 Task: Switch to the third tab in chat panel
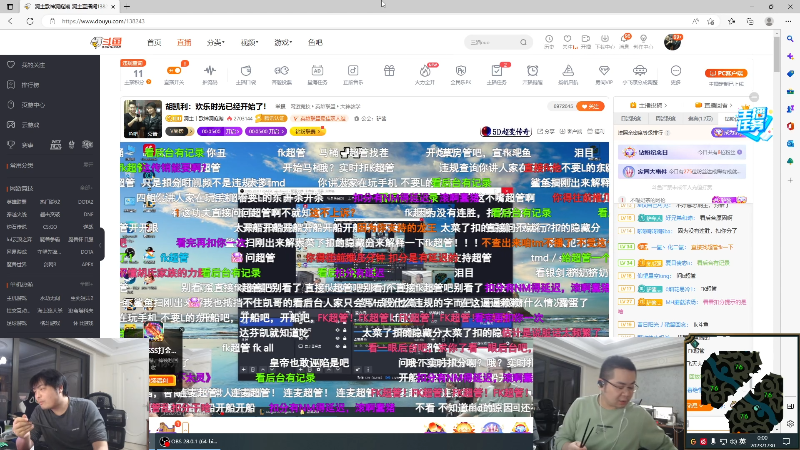point(700,118)
